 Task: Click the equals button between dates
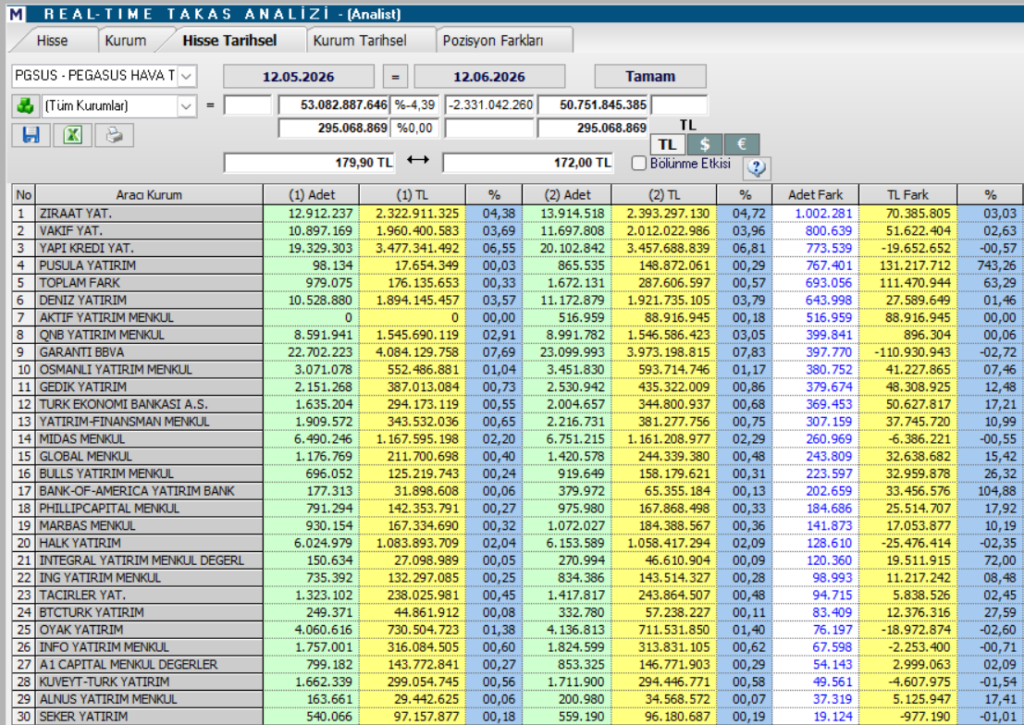pos(394,76)
